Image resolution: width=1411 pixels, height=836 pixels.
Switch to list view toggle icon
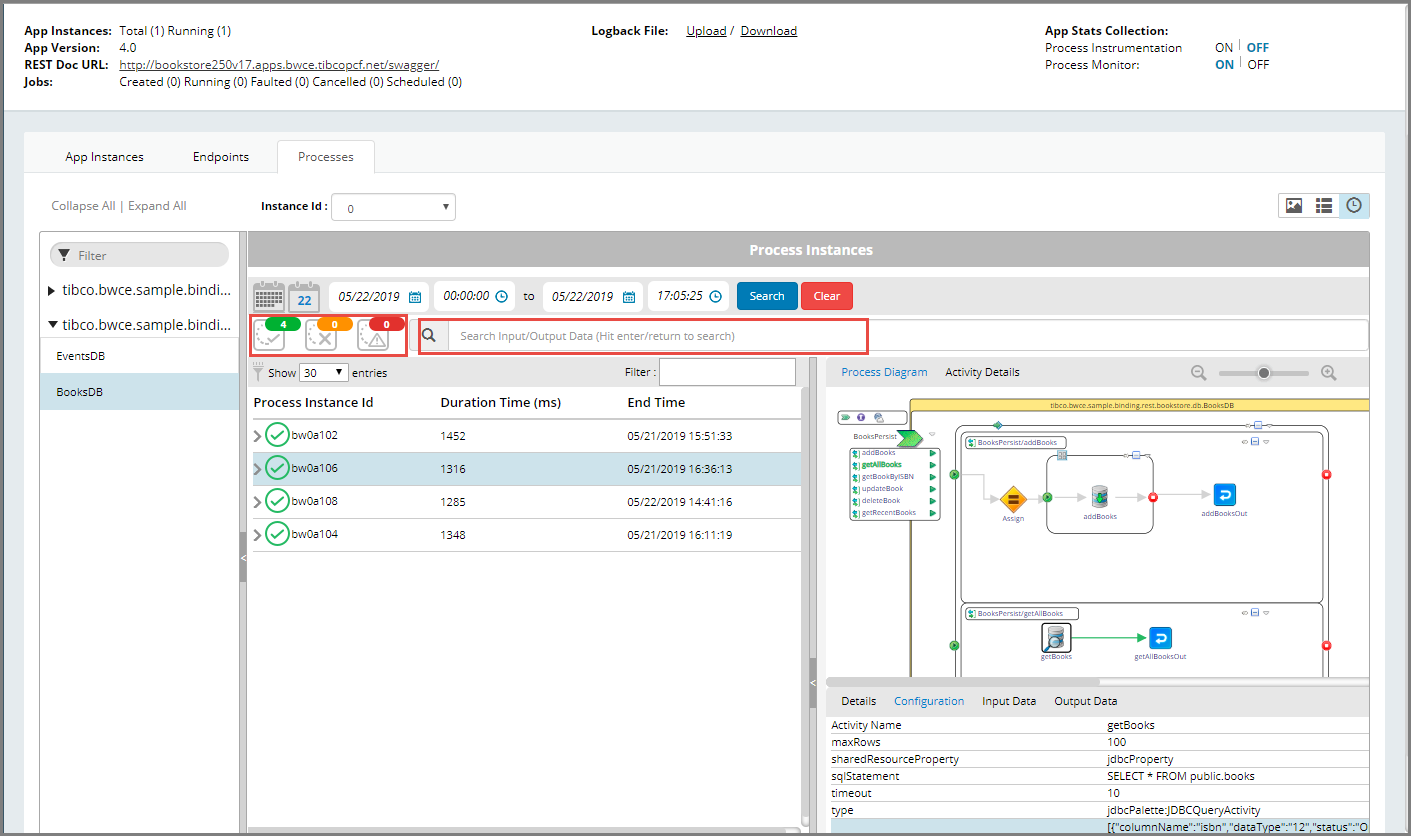[x=1324, y=206]
